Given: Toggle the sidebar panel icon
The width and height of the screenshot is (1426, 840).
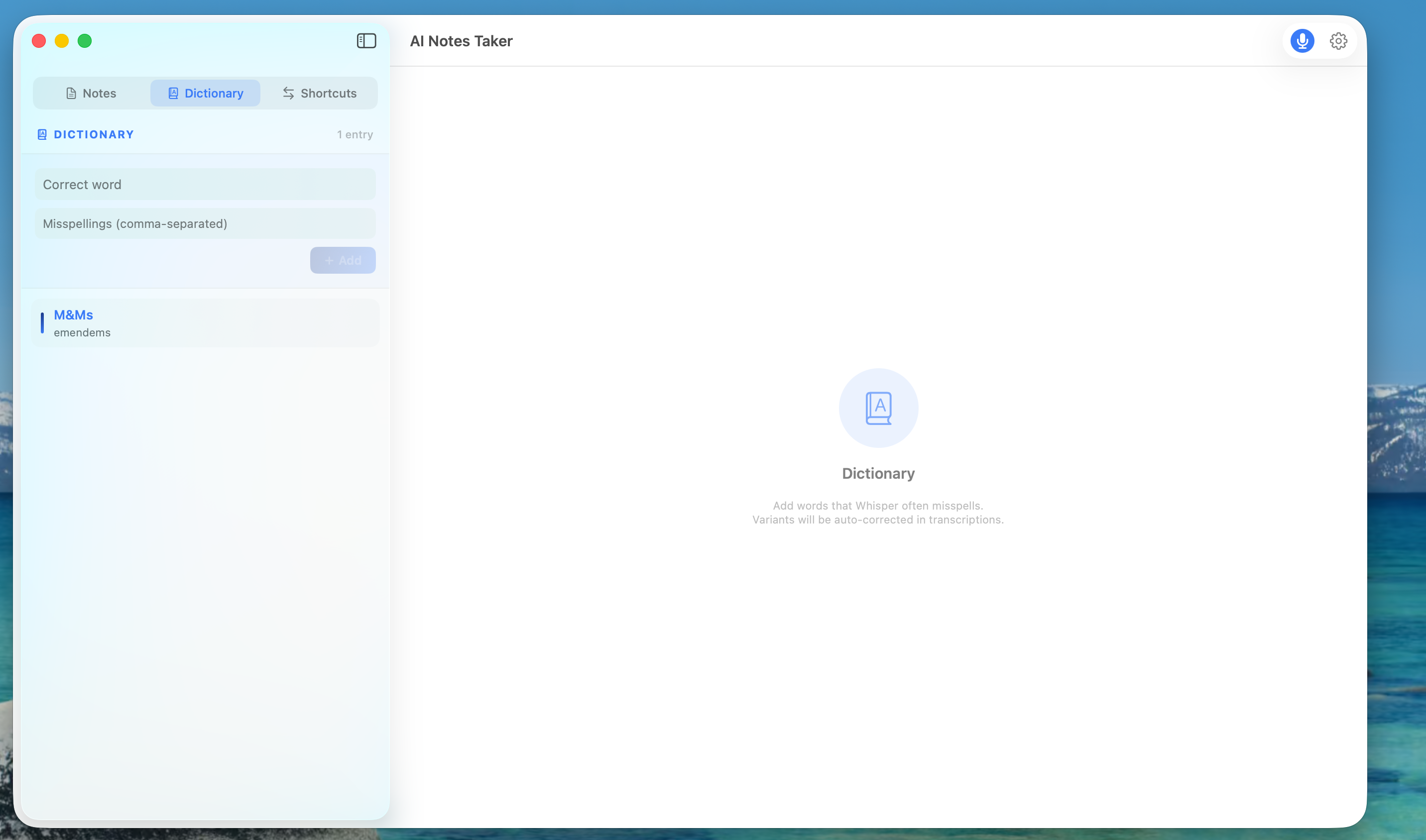Looking at the screenshot, I should (366, 41).
